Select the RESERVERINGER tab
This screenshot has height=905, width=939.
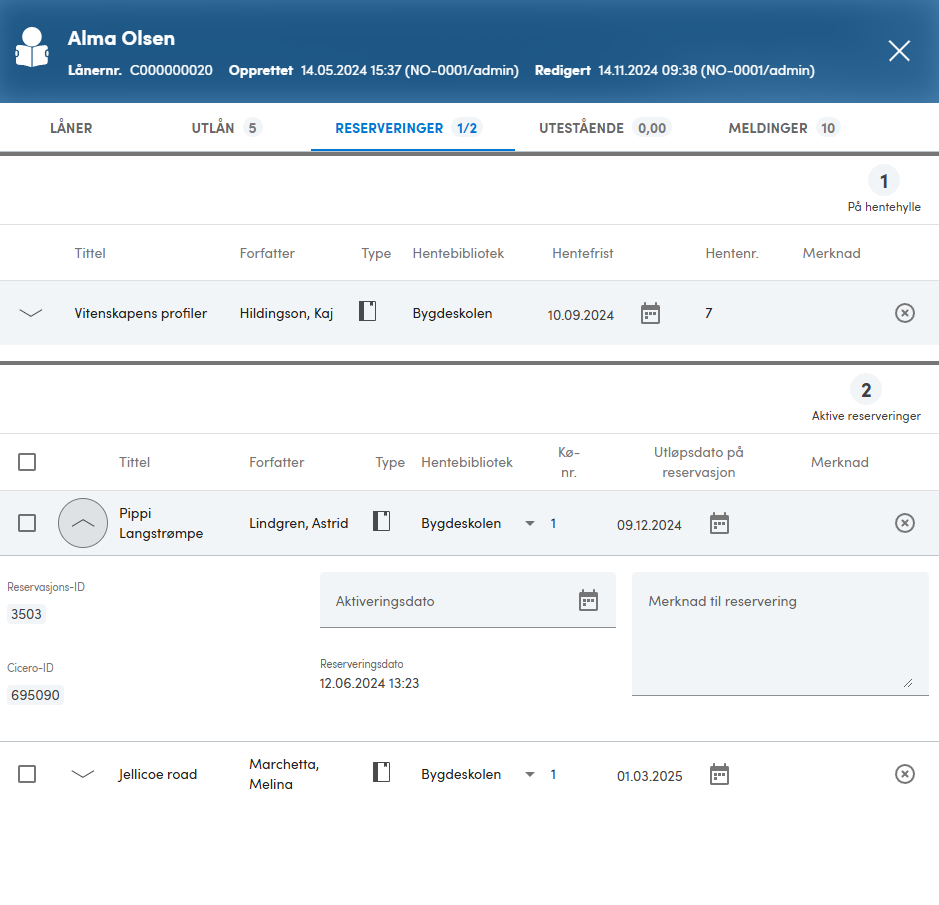(413, 128)
